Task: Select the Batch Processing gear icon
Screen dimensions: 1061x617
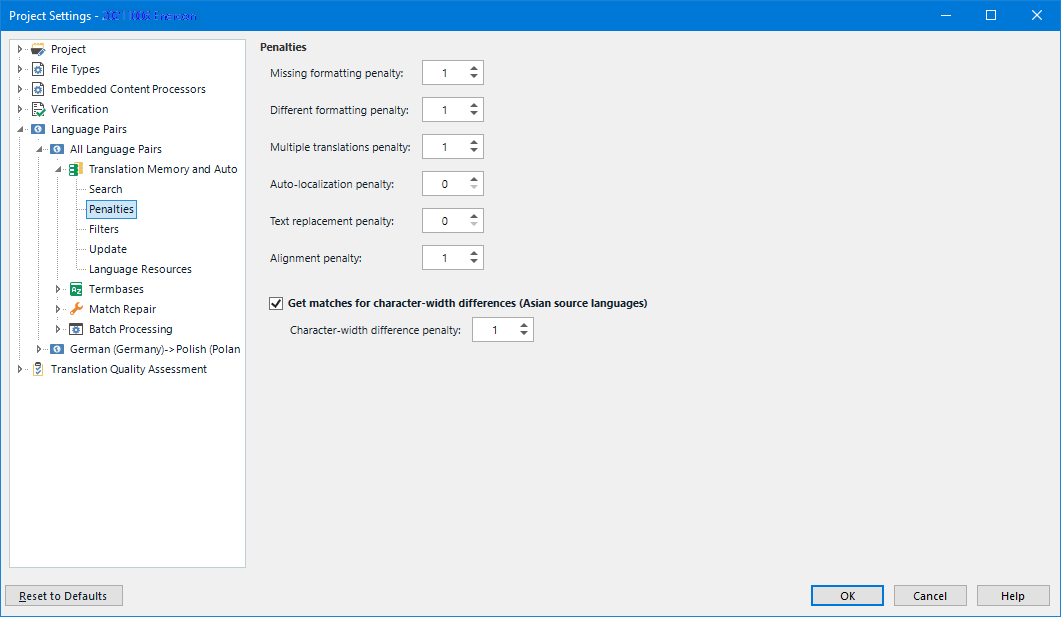Action: 74,329
